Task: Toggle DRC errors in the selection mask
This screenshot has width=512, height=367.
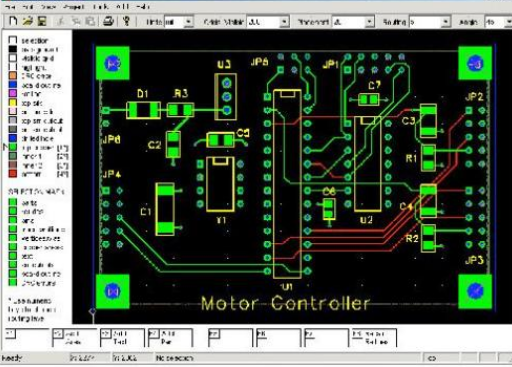Action: click(13, 283)
